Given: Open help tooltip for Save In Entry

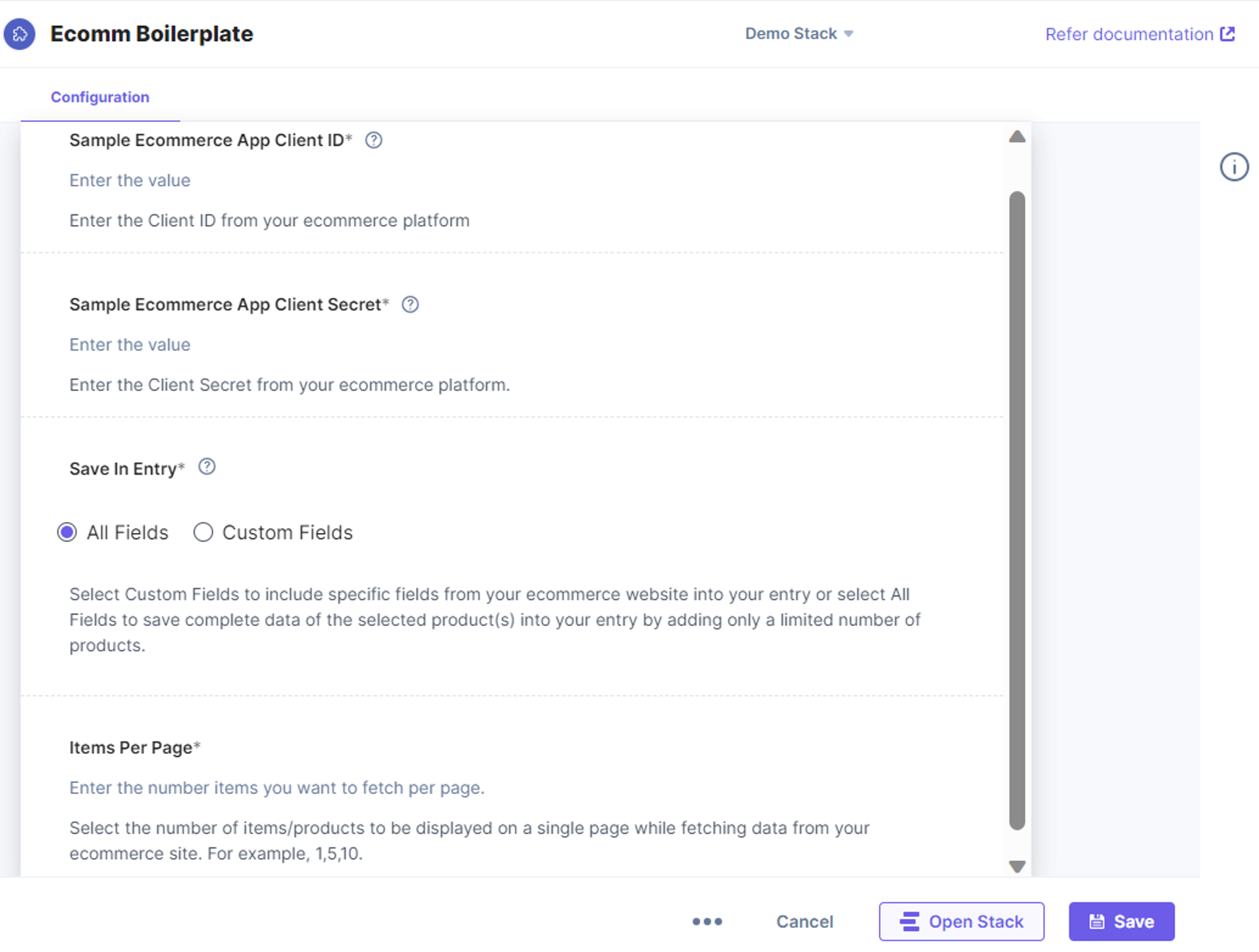Looking at the screenshot, I should tap(207, 466).
